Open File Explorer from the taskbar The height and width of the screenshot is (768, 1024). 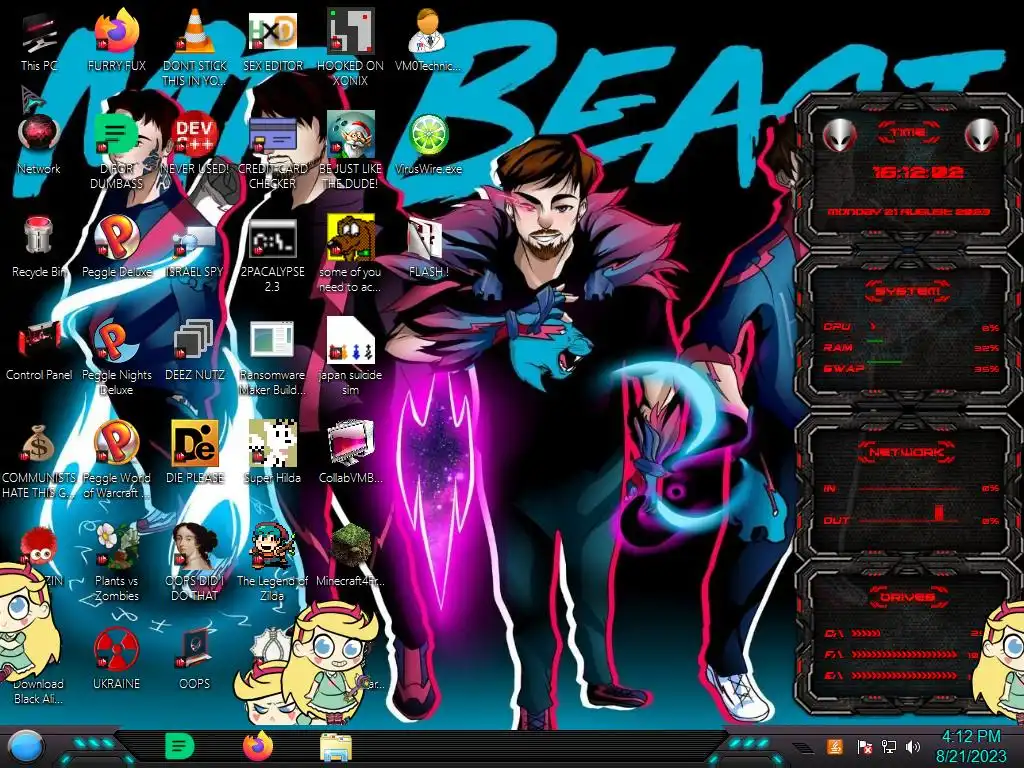[336, 747]
